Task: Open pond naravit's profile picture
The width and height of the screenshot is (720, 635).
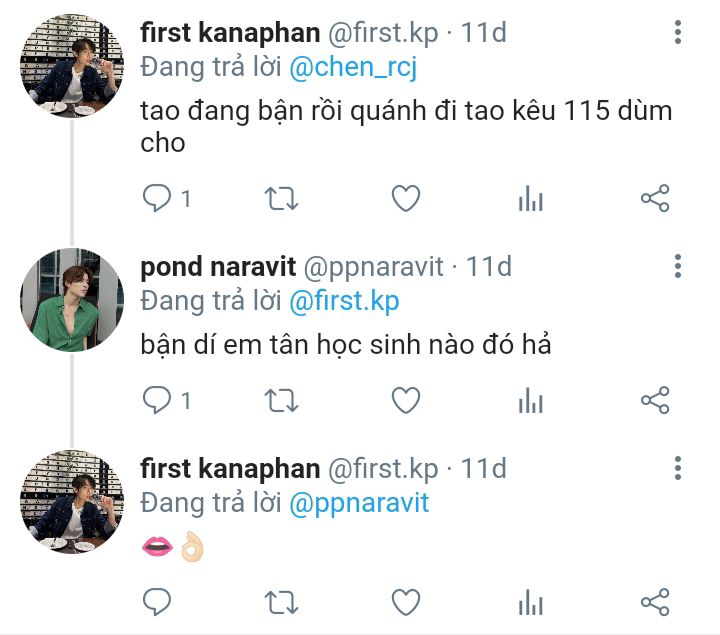Action: click(72, 300)
